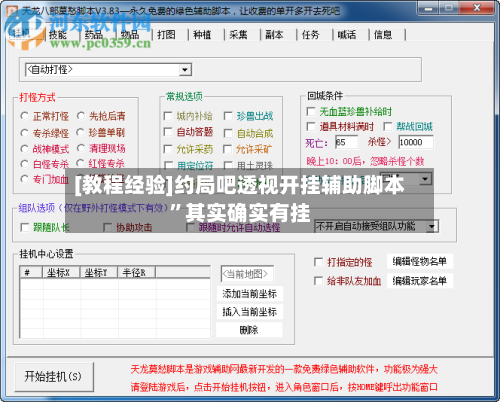Click the 插入当前坐标 button

click(x=249, y=312)
